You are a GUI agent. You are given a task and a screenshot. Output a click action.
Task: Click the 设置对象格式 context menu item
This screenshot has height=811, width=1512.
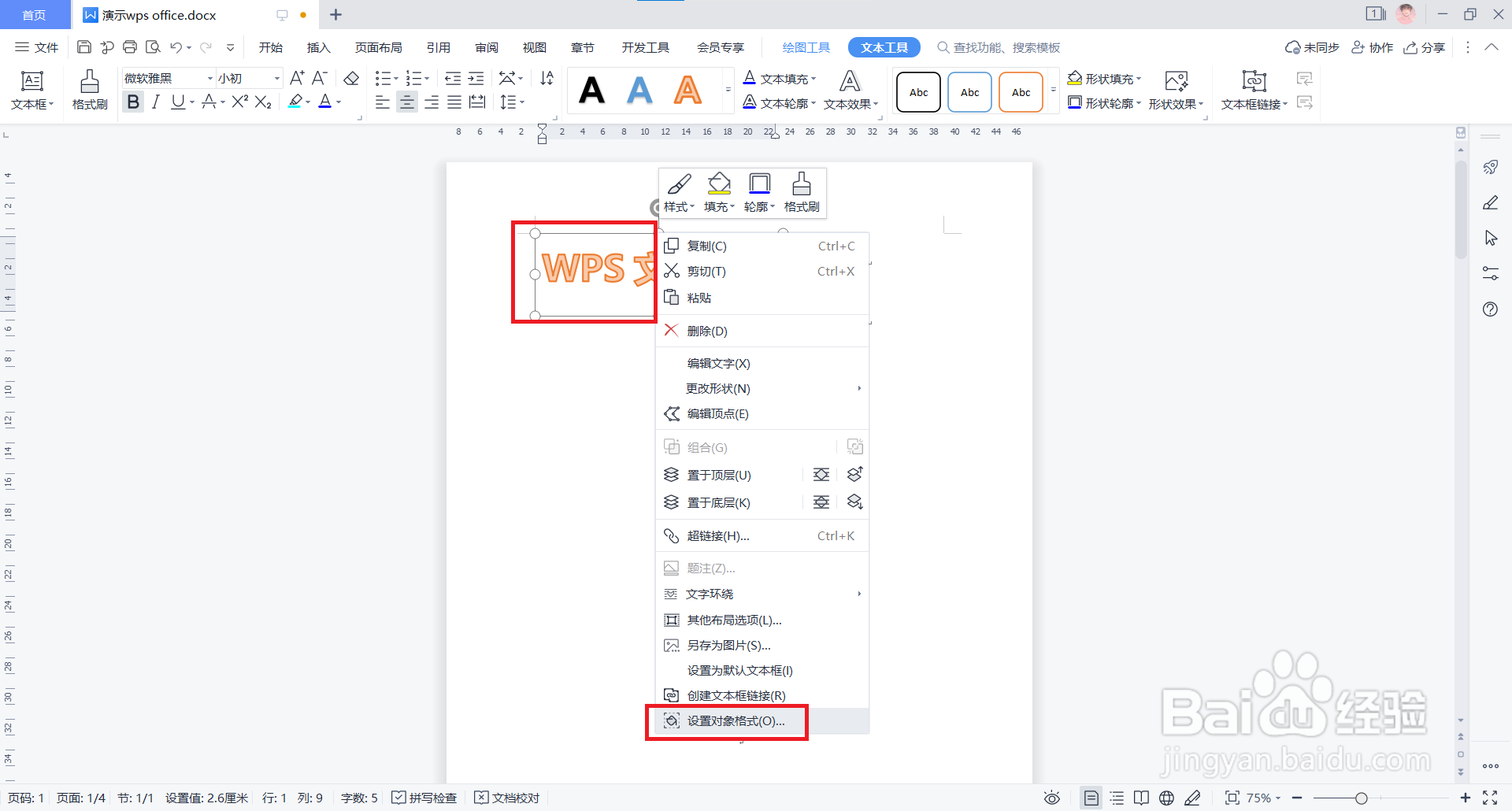click(734, 720)
